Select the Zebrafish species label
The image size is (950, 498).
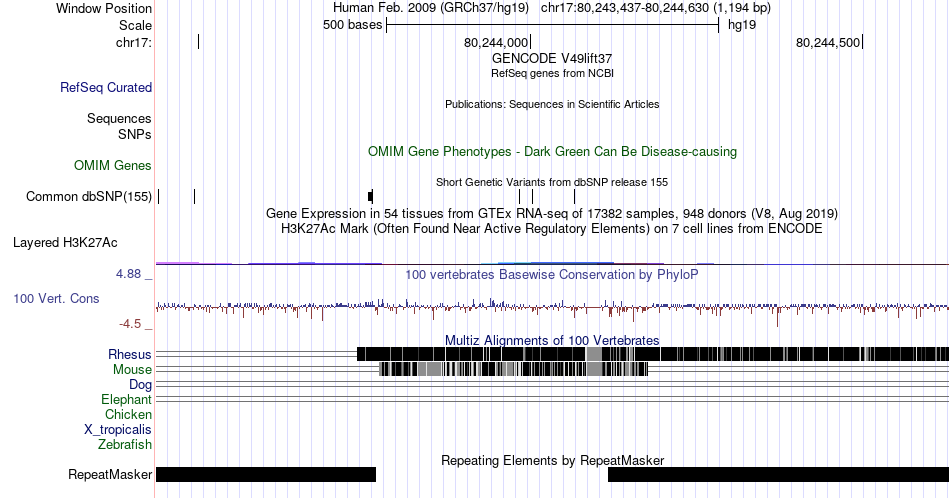pyautogui.click(x=125, y=444)
